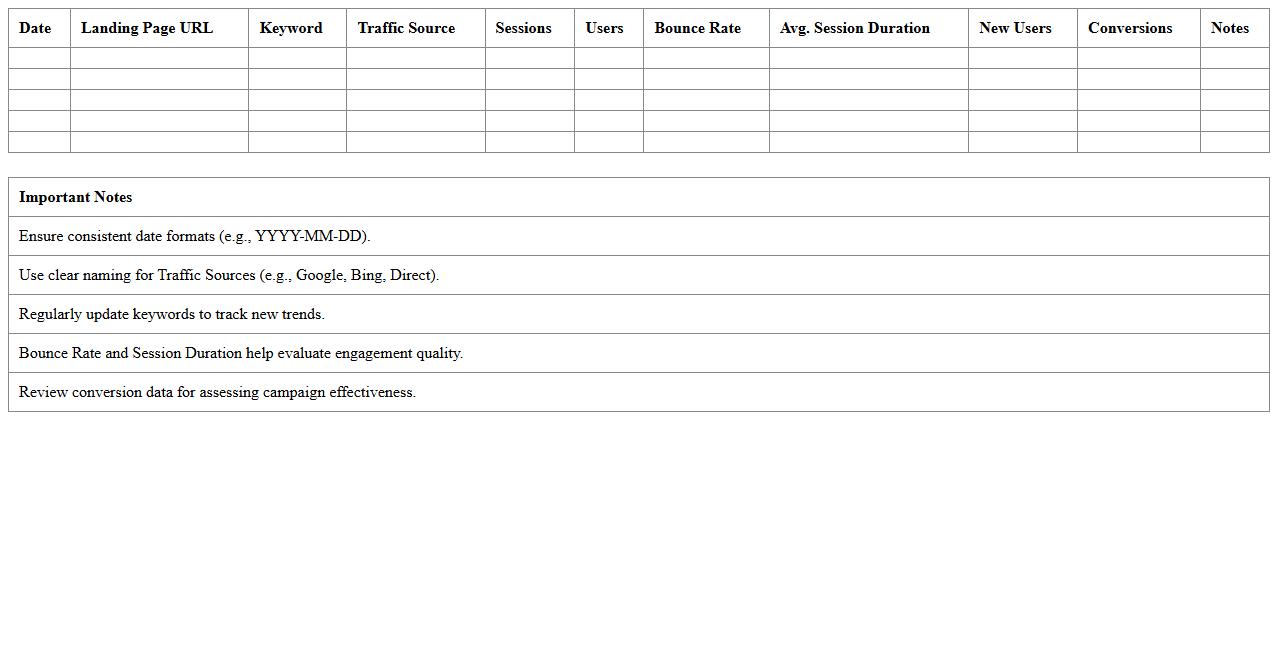Select the Conversions column header
This screenshot has height=650, width=1278.
click(1130, 28)
